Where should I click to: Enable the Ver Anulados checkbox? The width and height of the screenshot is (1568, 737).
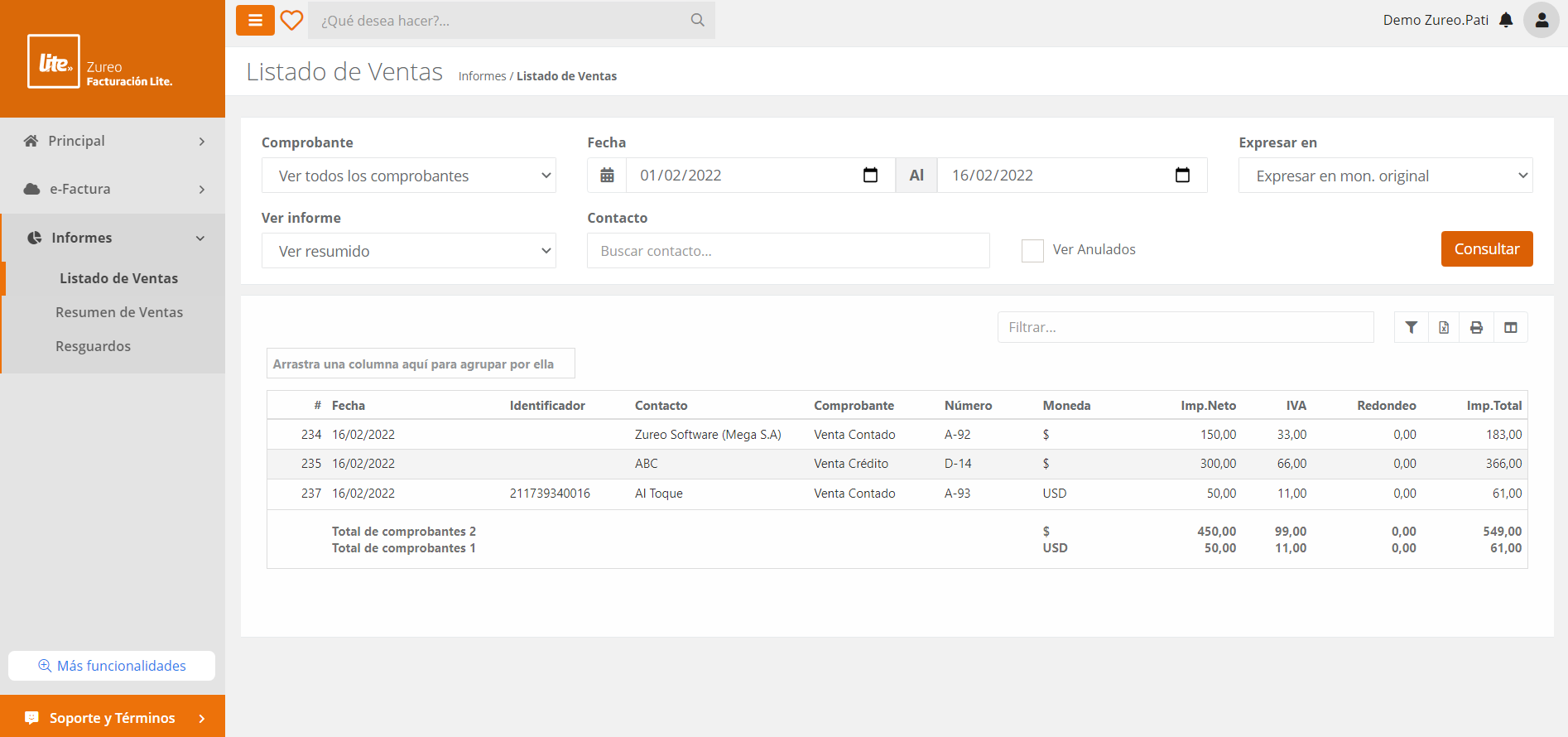click(x=1032, y=250)
